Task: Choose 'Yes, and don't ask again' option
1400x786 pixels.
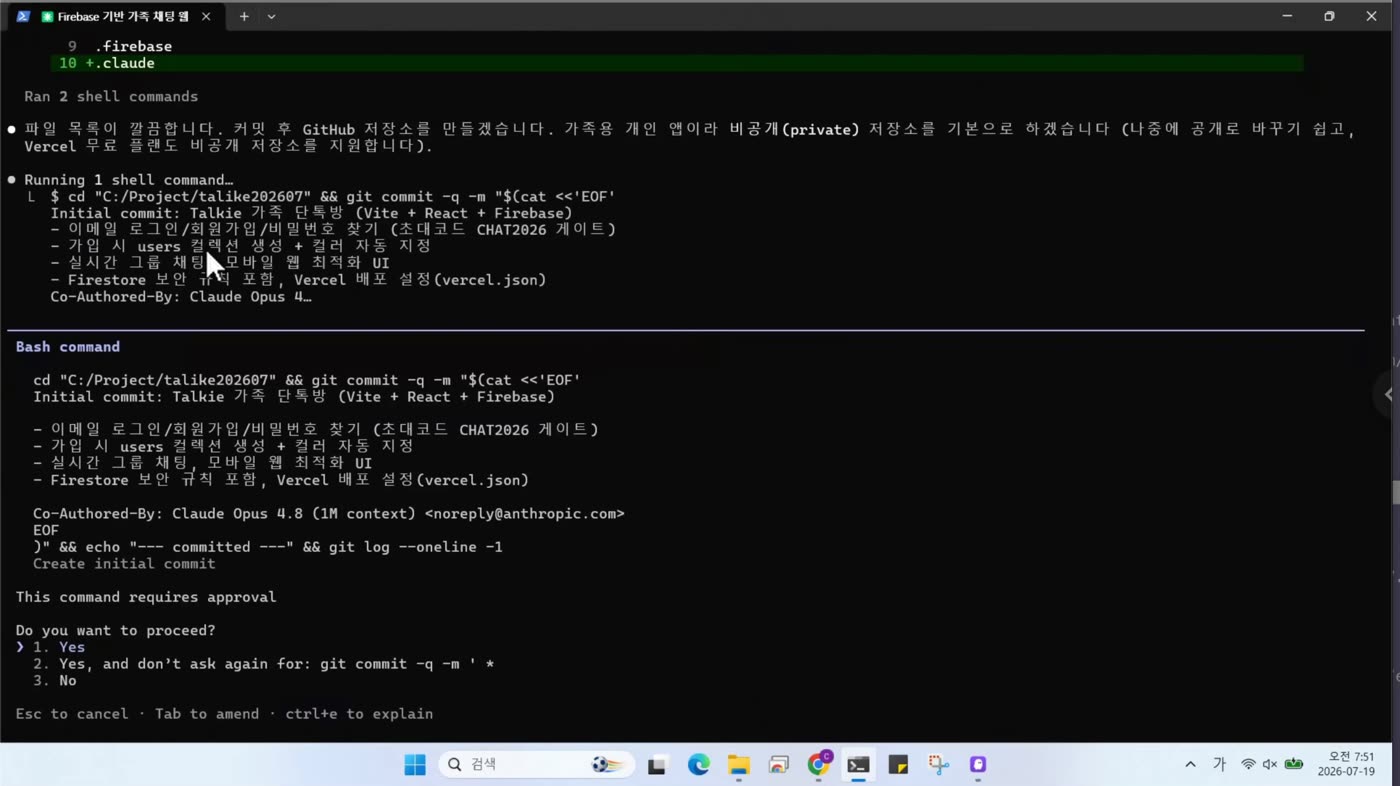Action: tap(264, 664)
